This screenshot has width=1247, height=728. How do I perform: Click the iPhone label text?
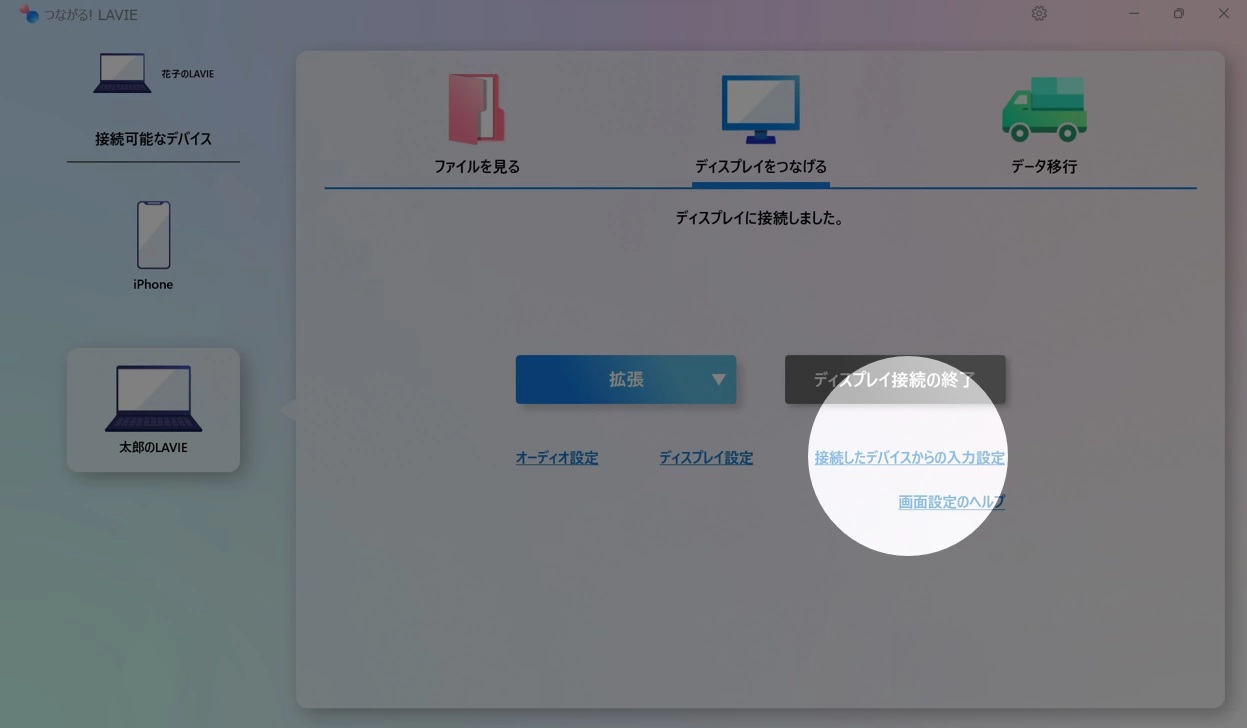point(153,284)
